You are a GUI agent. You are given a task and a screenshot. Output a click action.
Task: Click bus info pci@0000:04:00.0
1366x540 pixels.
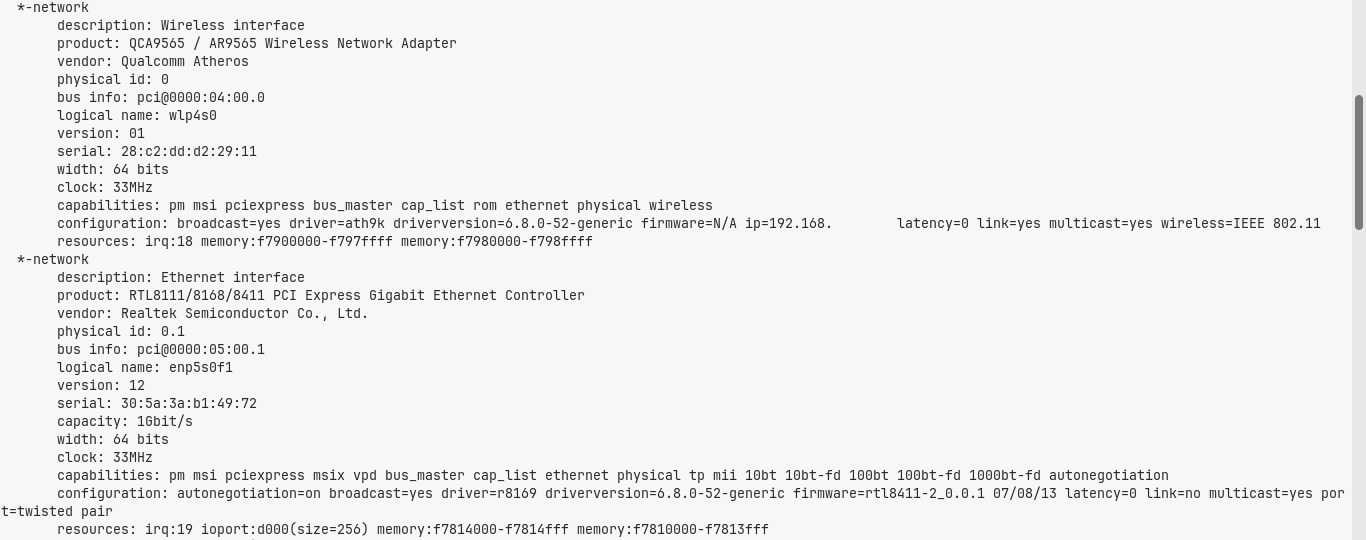tap(201, 98)
